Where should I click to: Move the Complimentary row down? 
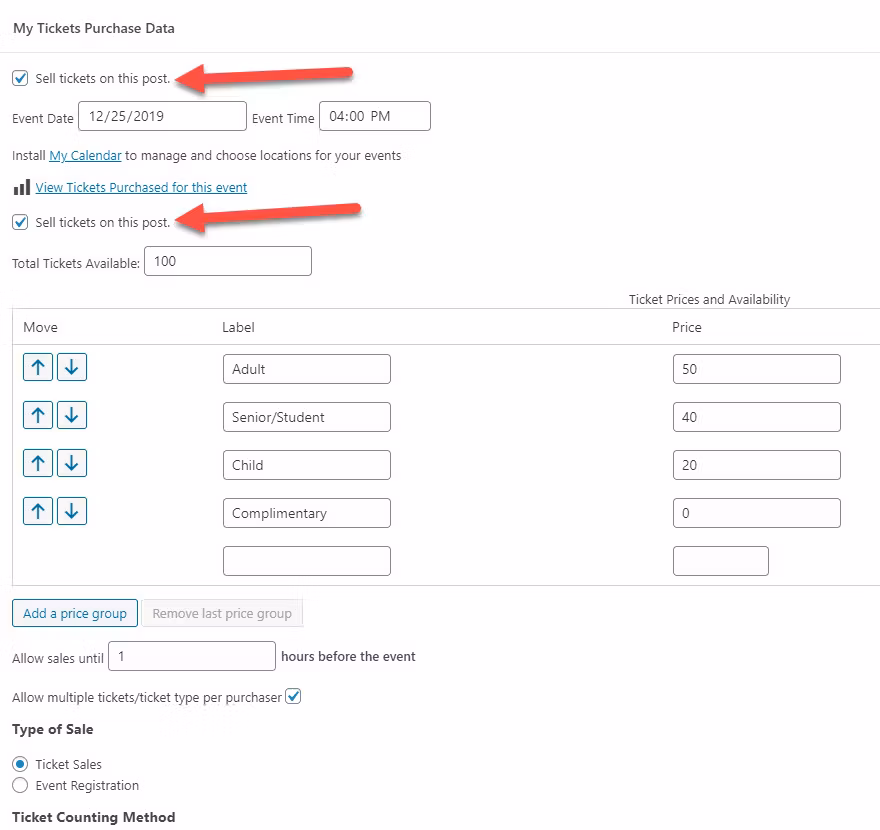70,511
